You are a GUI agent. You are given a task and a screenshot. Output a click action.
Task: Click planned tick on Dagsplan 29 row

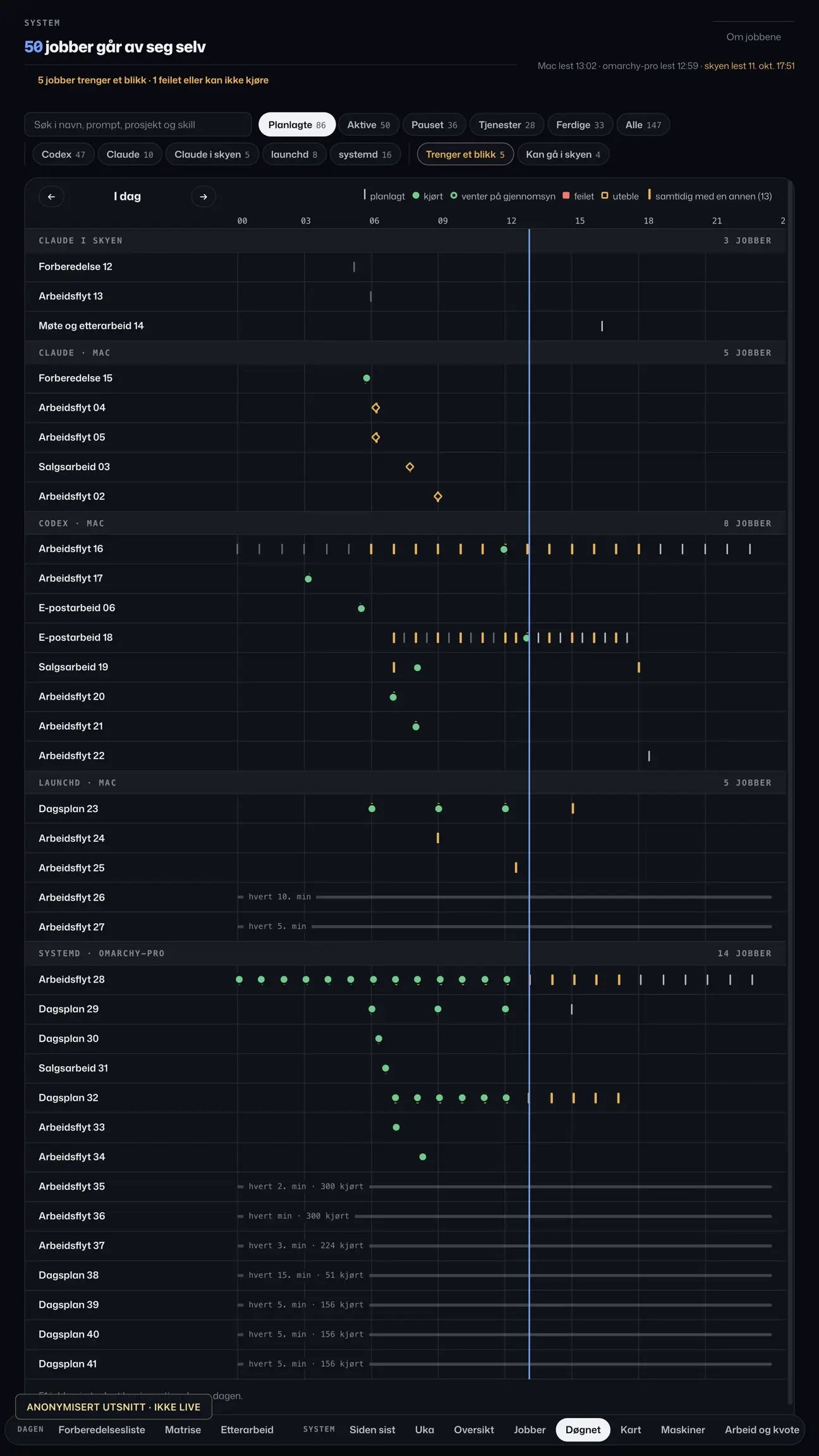pos(571,1009)
